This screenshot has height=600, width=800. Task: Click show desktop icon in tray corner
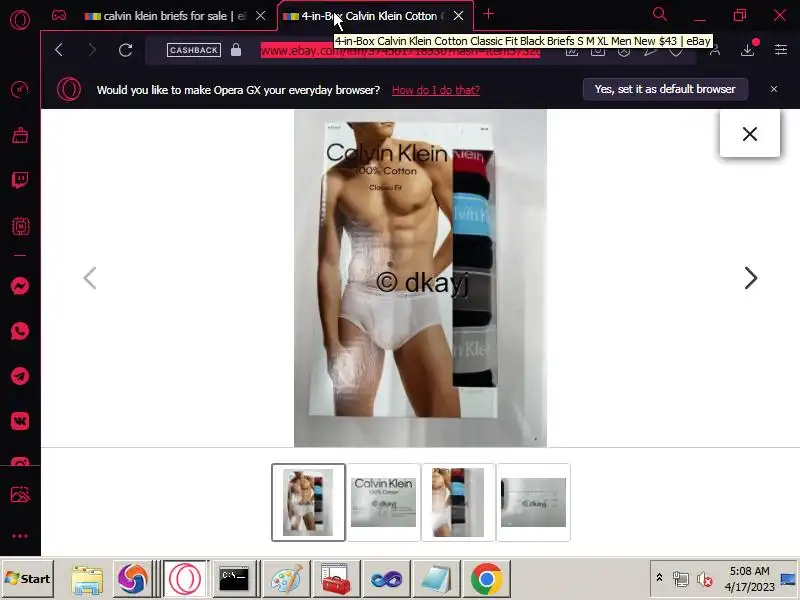click(x=789, y=579)
